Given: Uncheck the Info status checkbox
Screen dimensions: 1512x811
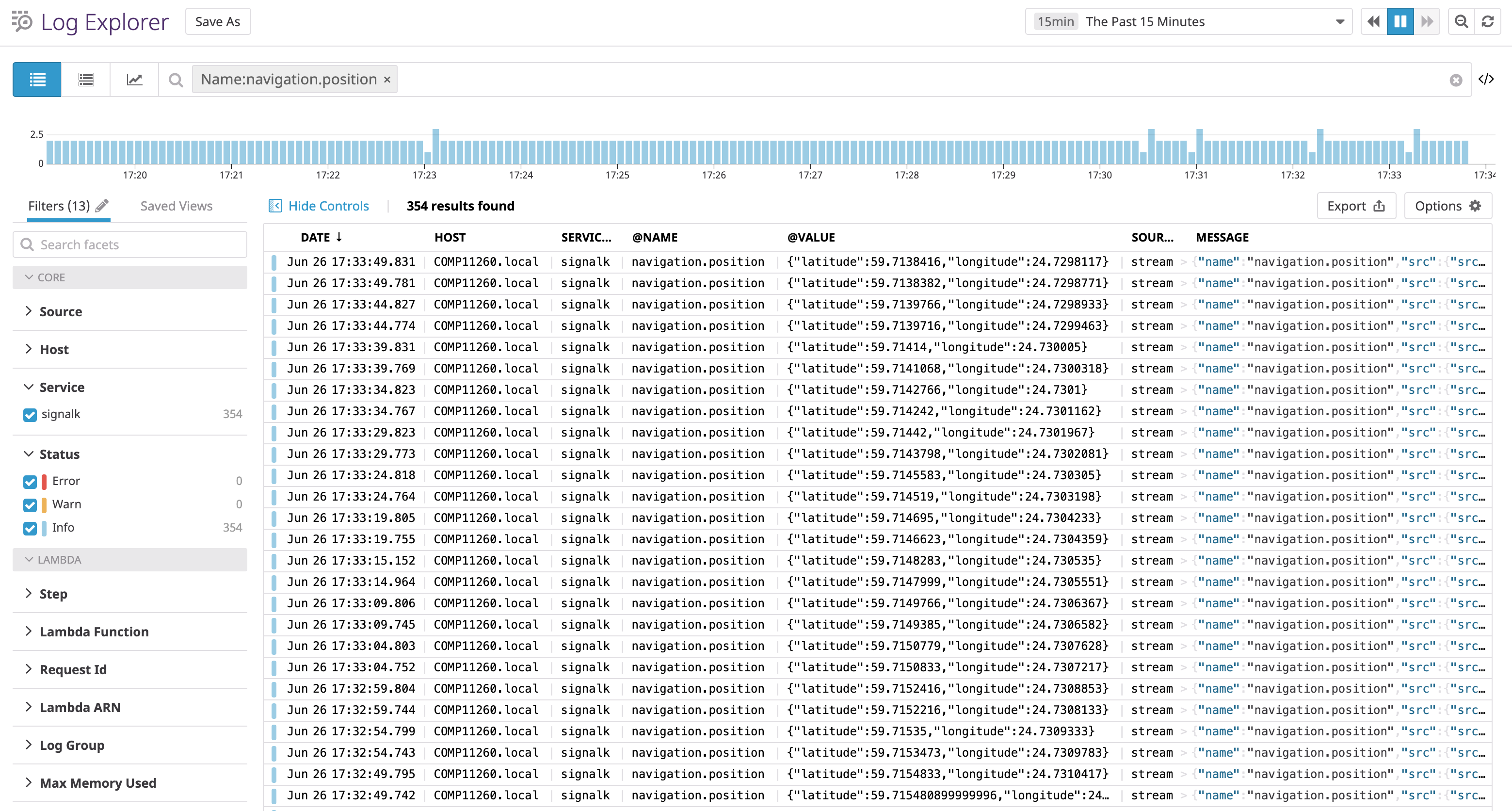Looking at the screenshot, I should (30, 529).
